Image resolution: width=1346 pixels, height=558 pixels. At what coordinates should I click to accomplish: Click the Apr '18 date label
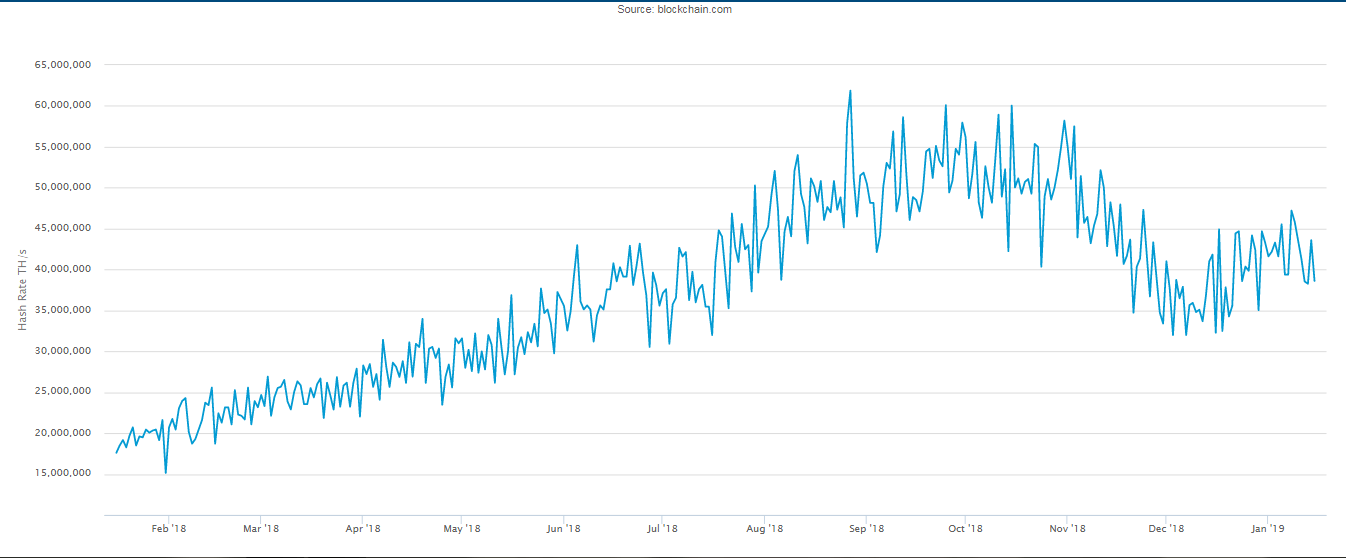363,528
